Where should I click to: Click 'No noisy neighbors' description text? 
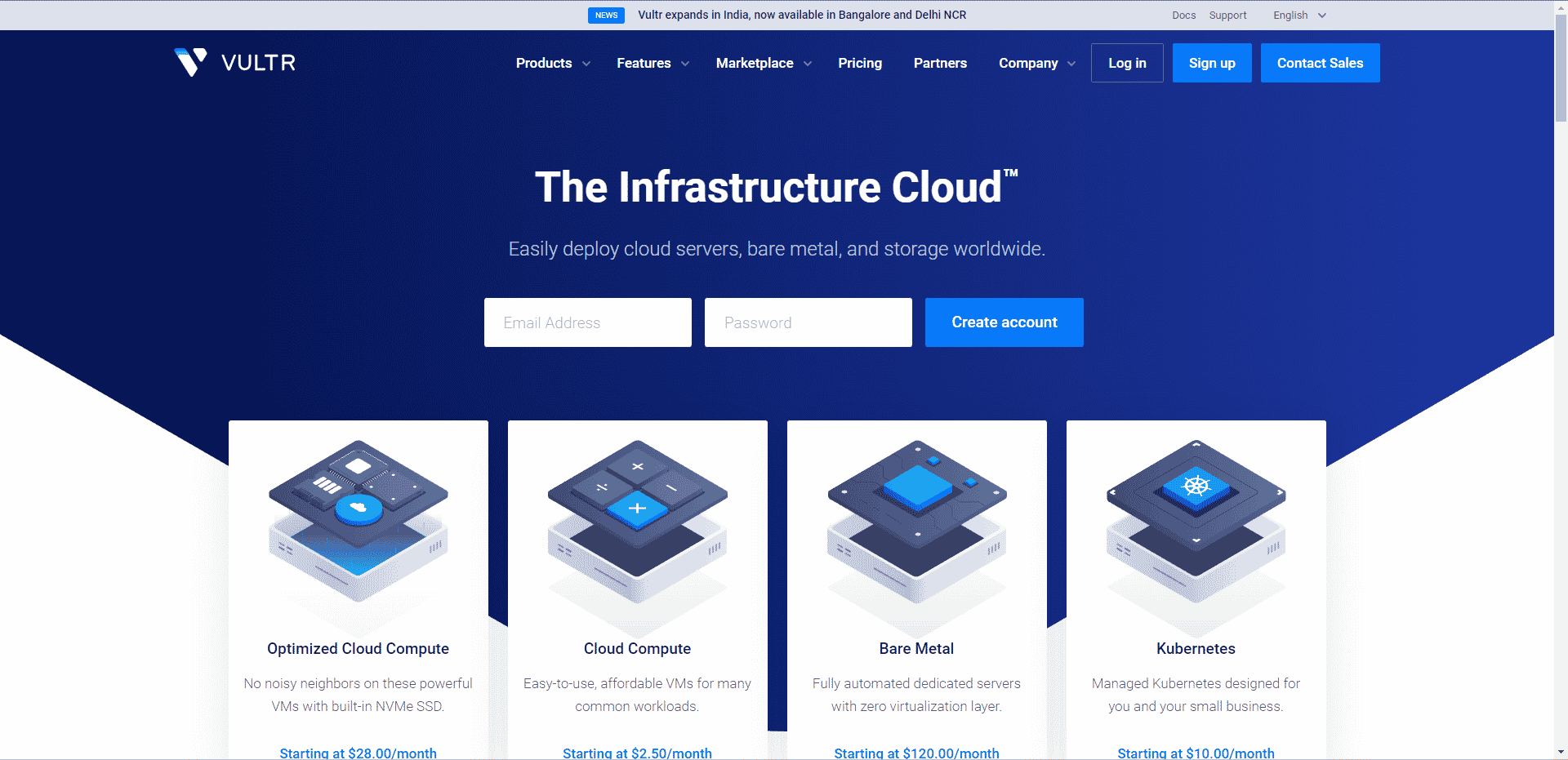coord(359,695)
